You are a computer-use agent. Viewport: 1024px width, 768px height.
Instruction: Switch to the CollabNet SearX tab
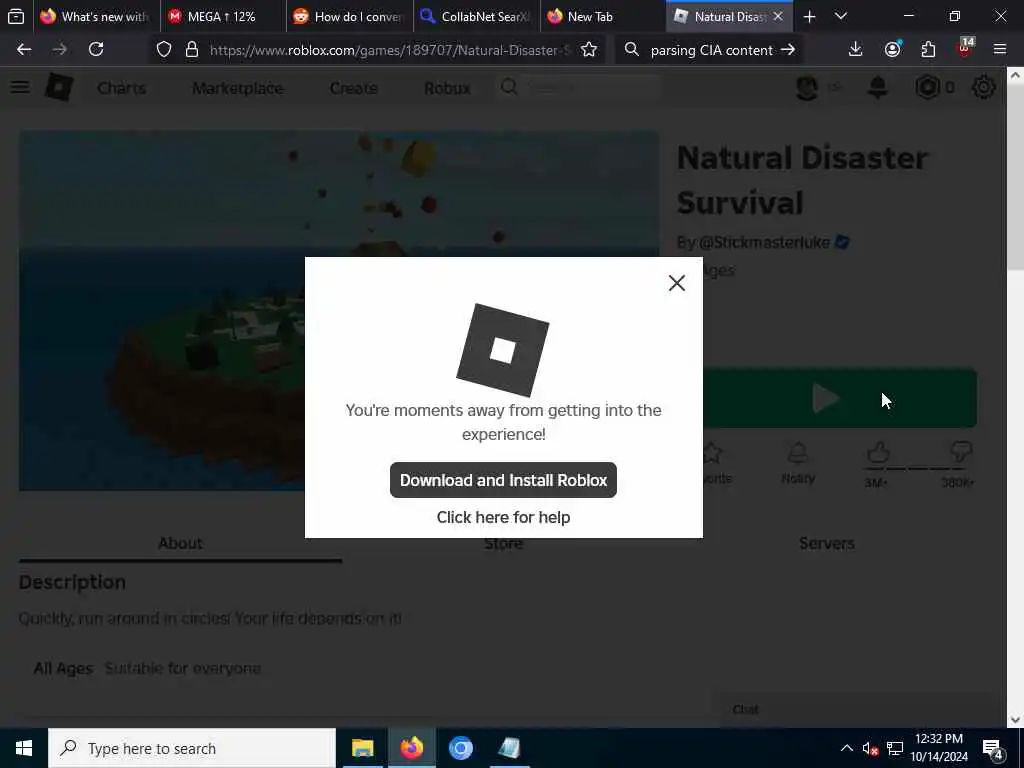click(477, 17)
